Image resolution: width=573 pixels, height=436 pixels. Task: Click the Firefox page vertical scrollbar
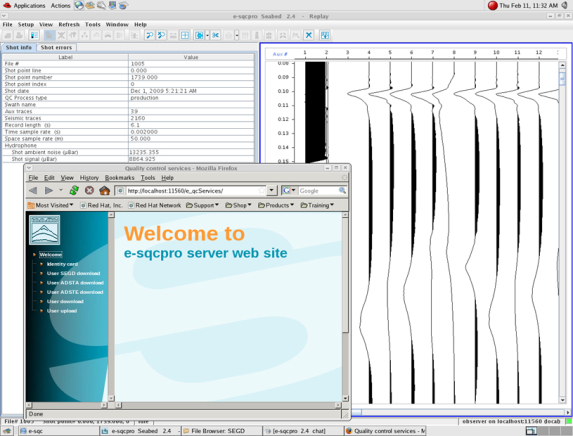(345, 307)
